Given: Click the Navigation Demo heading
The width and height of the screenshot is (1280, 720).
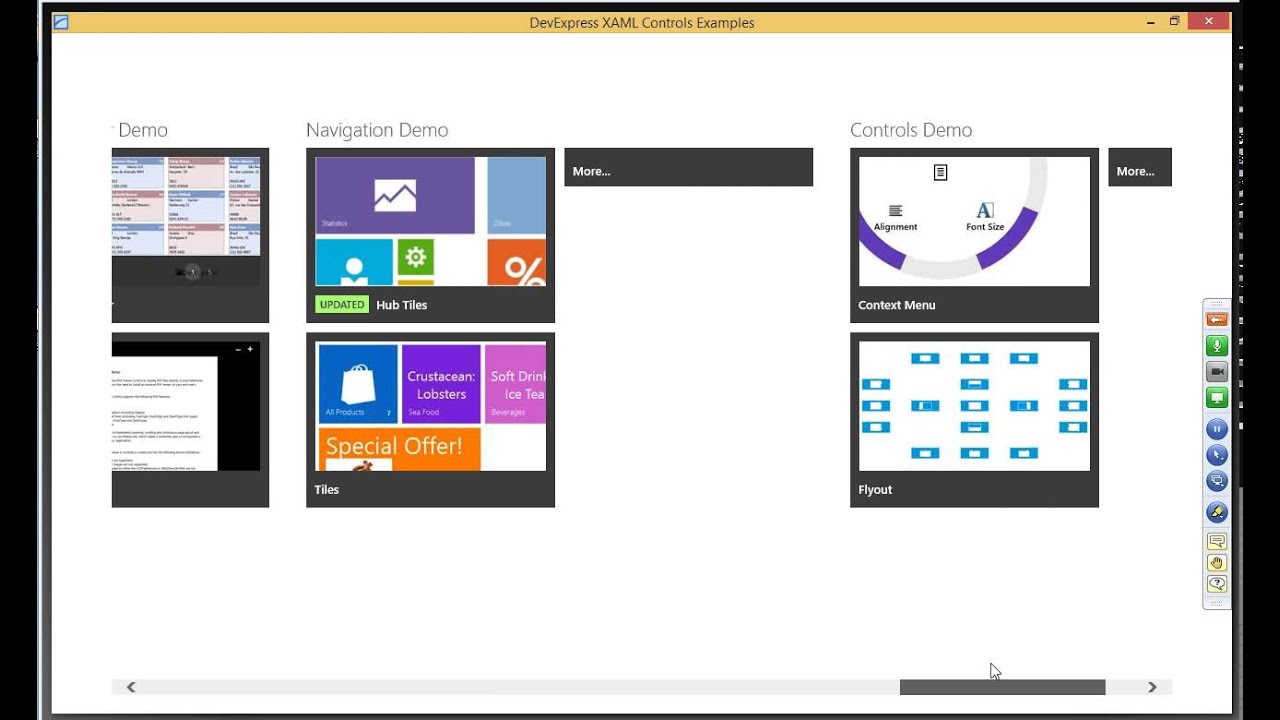Looking at the screenshot, I should tap(377, 130).
